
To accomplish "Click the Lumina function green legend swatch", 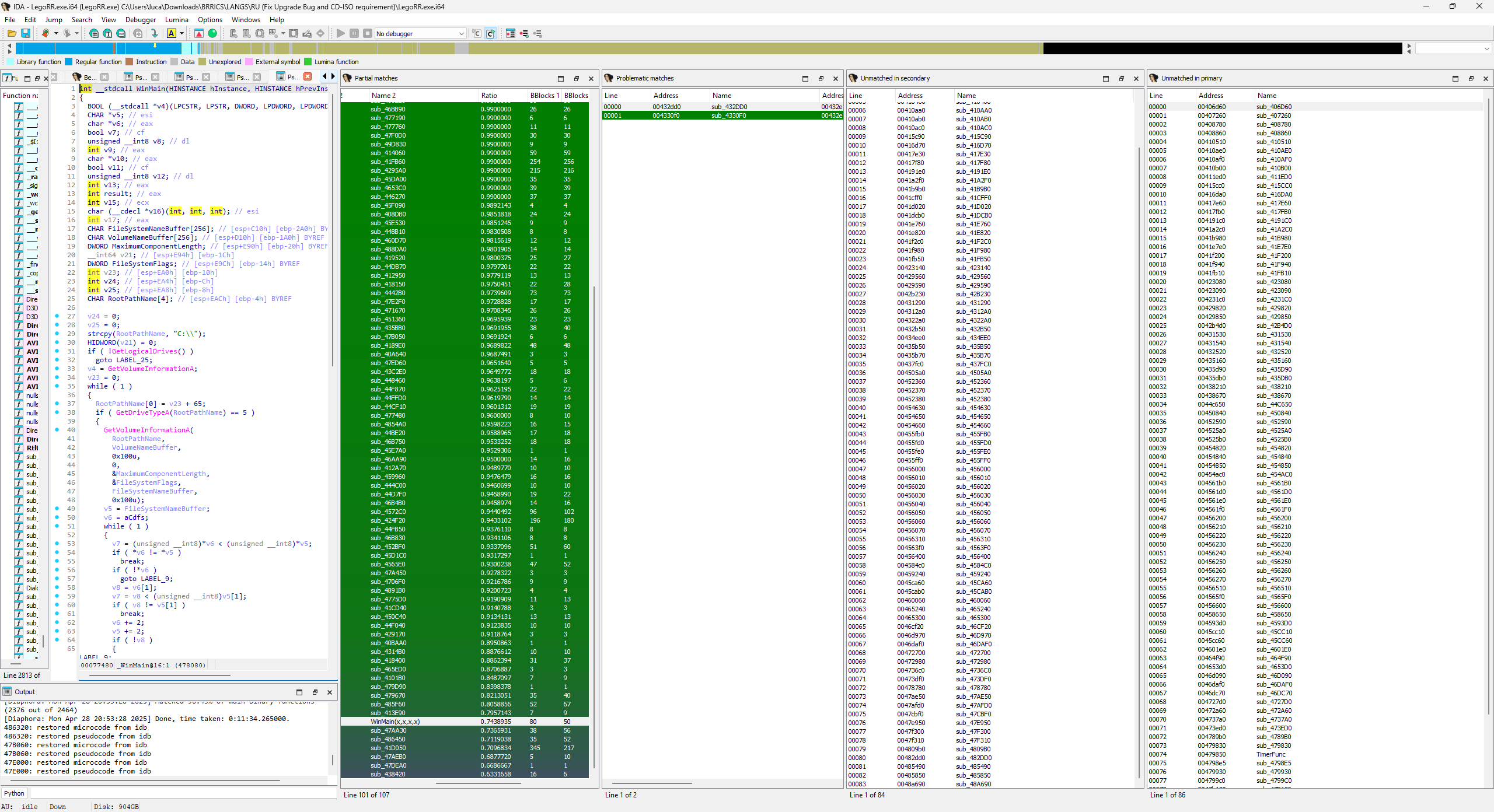I will [308, 62].
